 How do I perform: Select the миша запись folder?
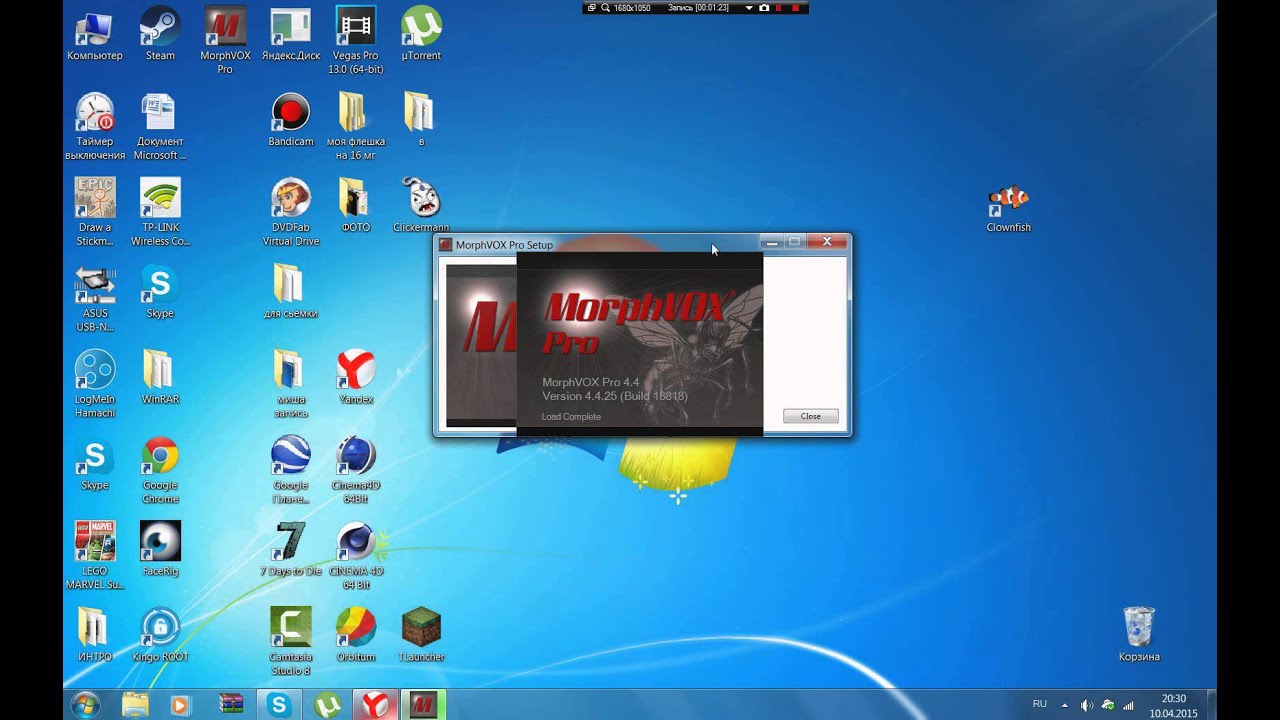pos(291,384)
